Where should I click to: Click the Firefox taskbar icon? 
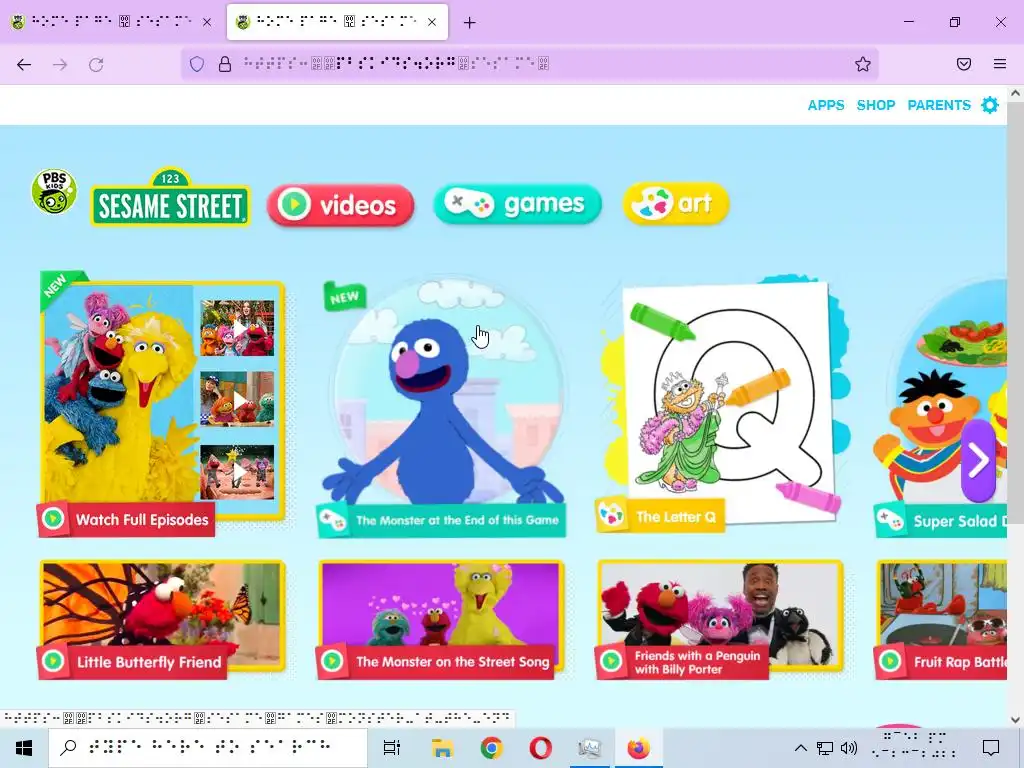click(638, 748)
